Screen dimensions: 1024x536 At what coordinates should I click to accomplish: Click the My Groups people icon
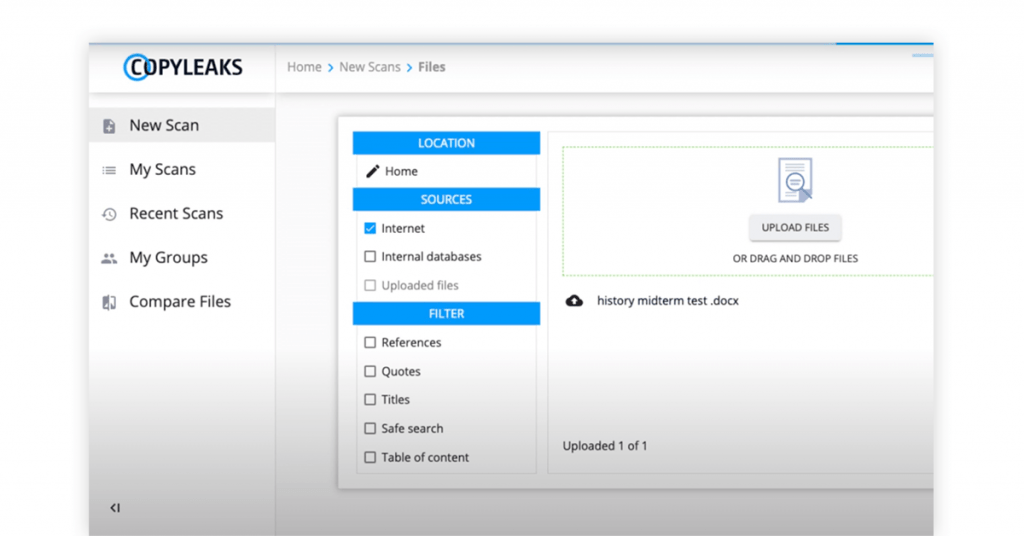109,258
